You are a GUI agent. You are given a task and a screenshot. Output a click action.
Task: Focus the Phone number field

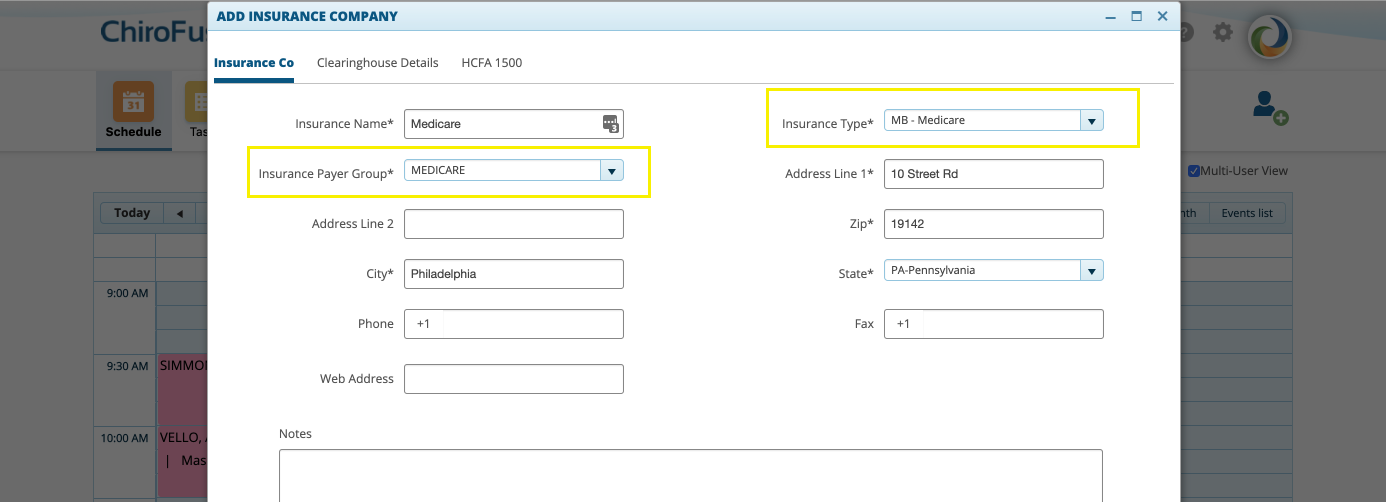pos(514,324)
